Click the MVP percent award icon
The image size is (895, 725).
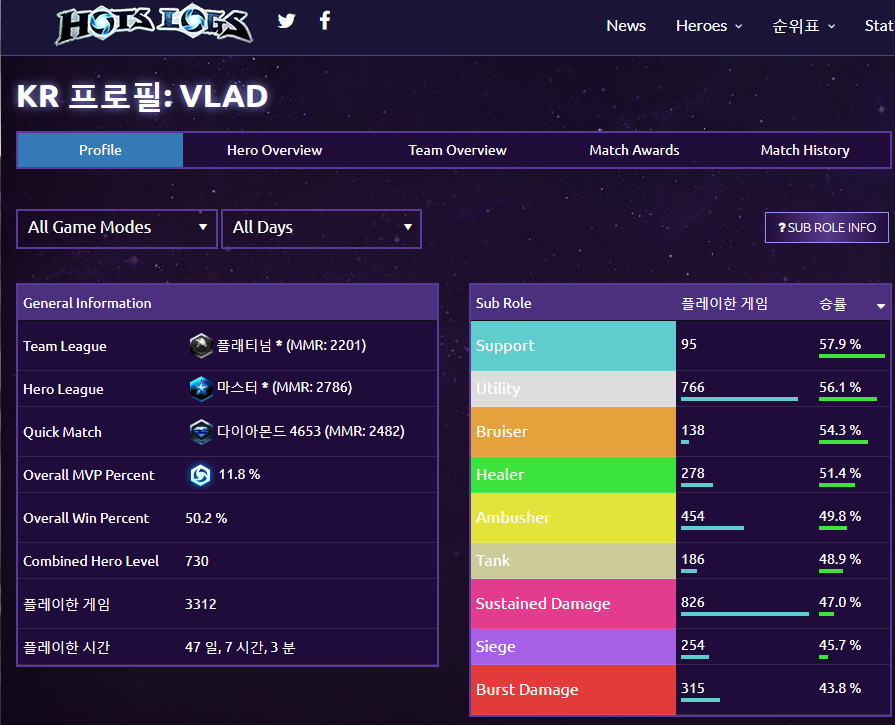coord(200,475)
